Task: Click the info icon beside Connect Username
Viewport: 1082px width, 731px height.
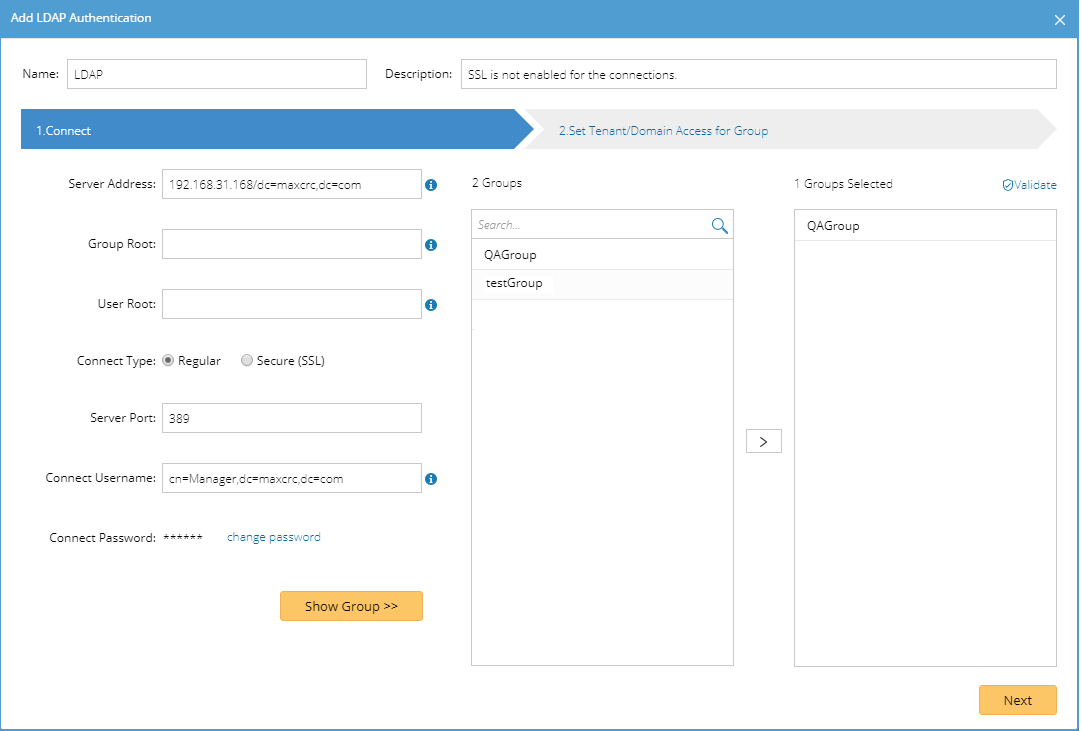Action: point(431,479)
